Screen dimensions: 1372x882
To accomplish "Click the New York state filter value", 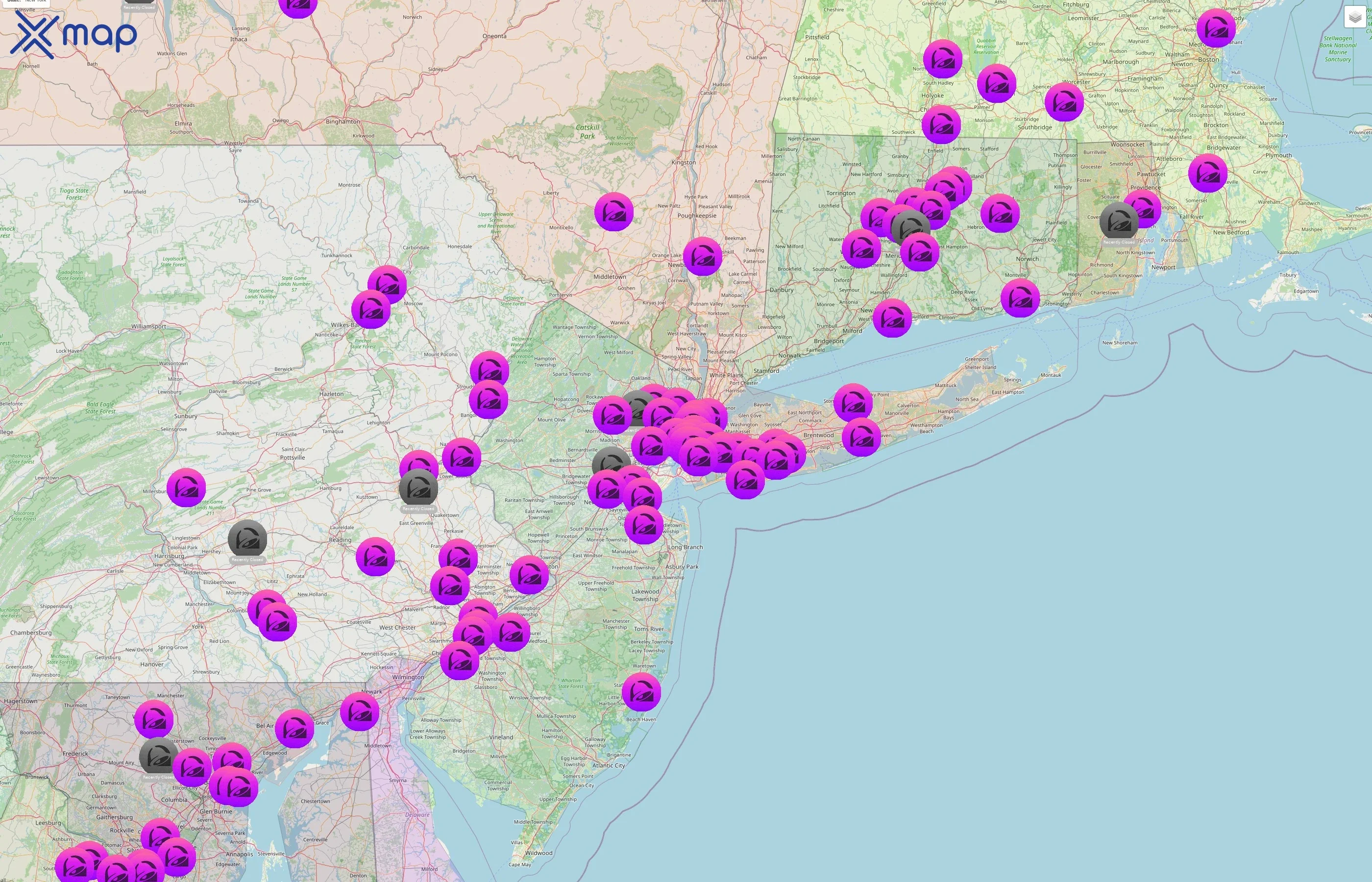I will tap(35, 1).
